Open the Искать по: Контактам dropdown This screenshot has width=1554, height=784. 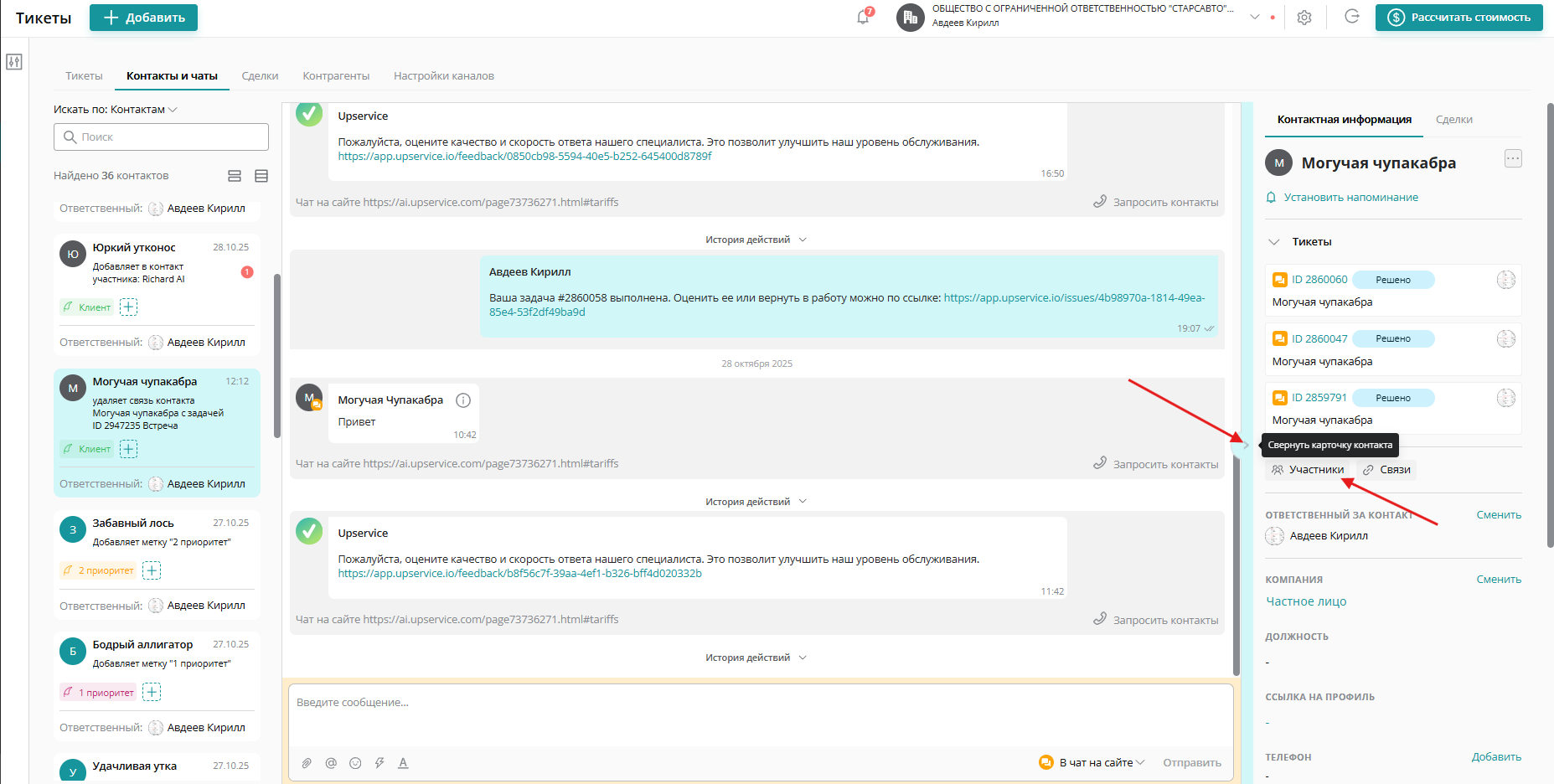(115, 109)
